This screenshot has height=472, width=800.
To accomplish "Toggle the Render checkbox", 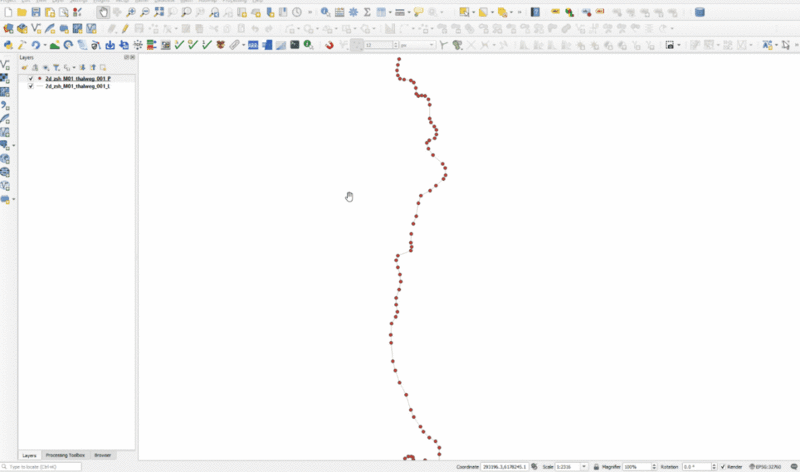I will (723, 467).
